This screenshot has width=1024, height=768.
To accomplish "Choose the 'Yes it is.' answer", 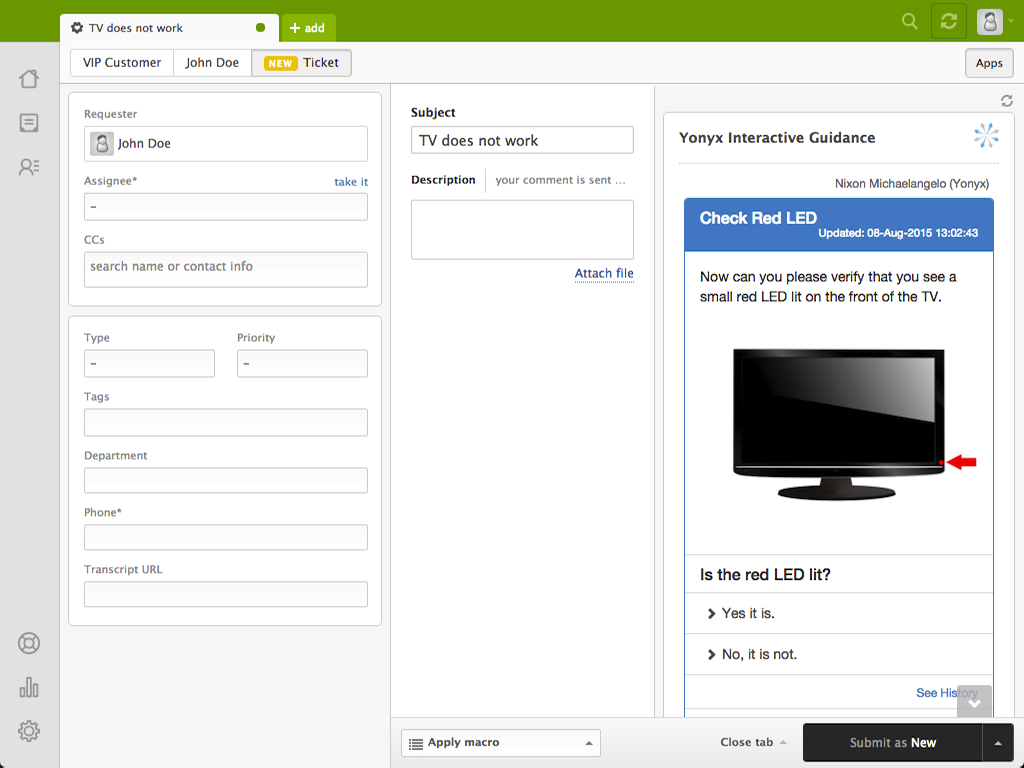I will (x=748, y=613).
